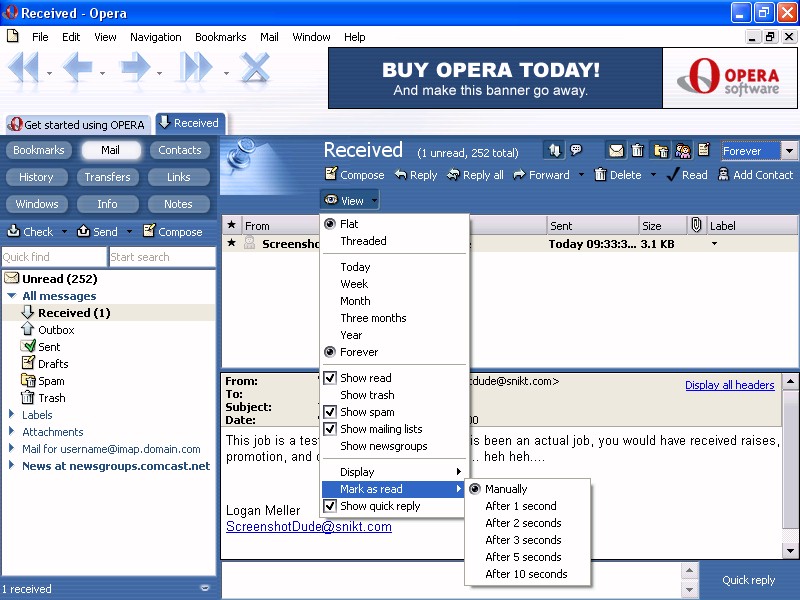800x600 pixels.
Task: Click Compose in the Received toolbar
Action: 355,175
